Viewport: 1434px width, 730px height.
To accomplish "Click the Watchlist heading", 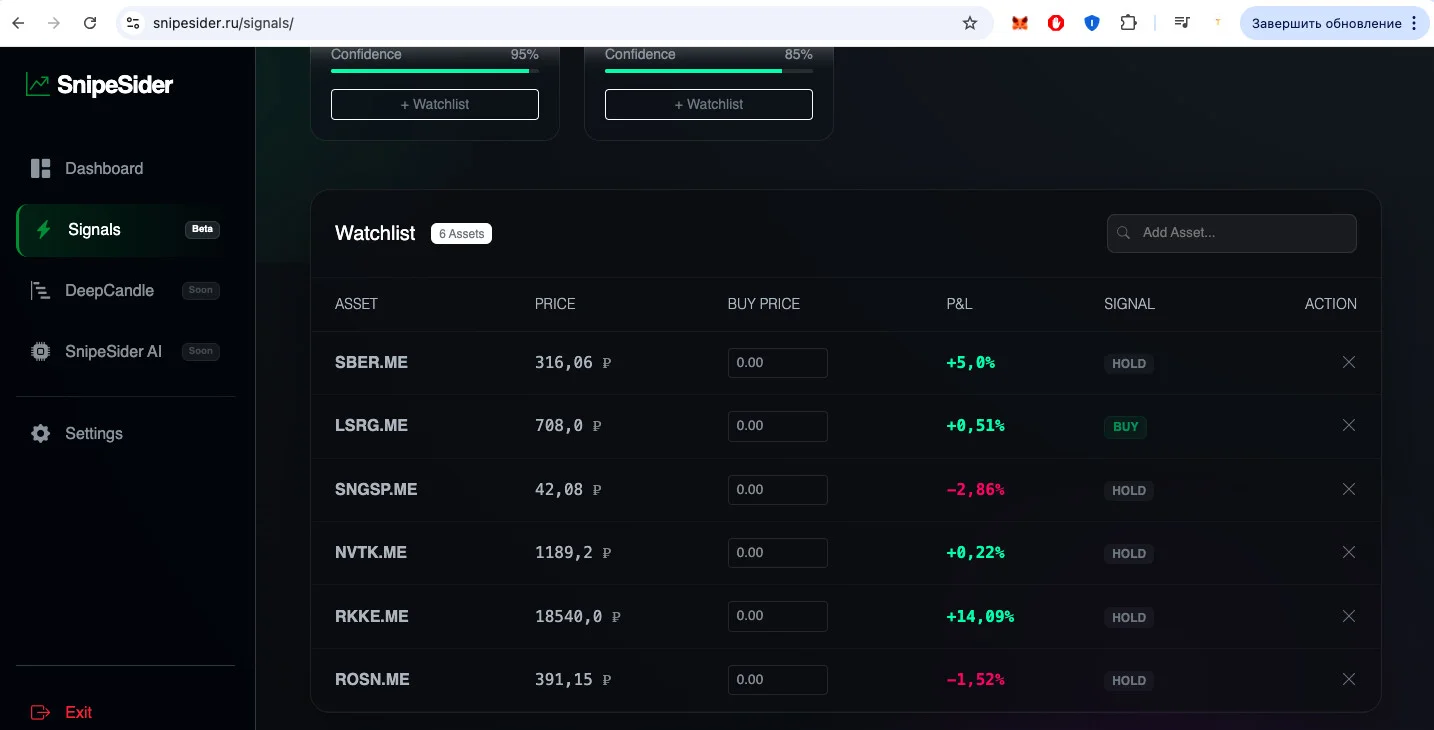I will click(x=375, y=233).
